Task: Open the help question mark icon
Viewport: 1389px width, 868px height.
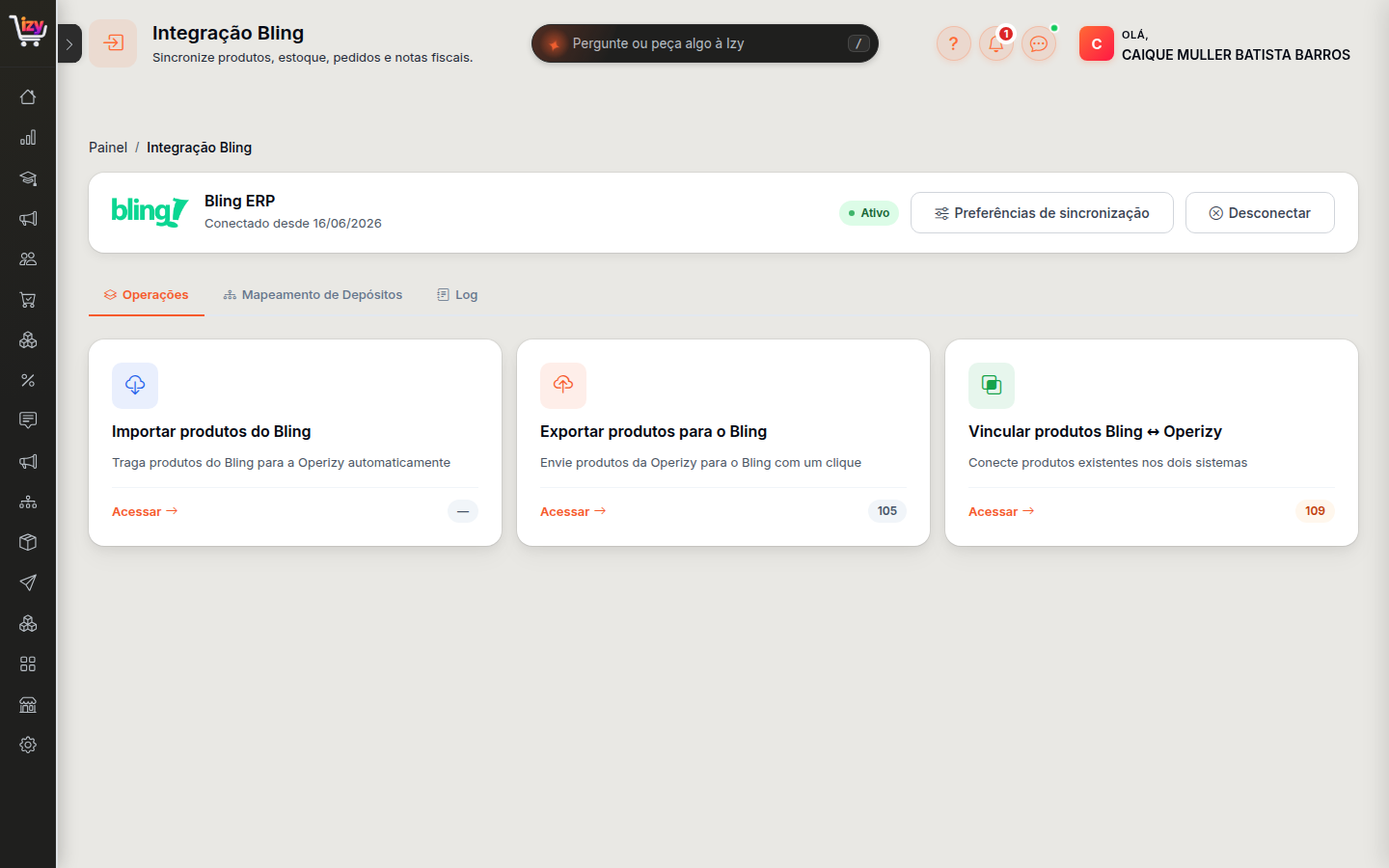Action: pos(954,43)
